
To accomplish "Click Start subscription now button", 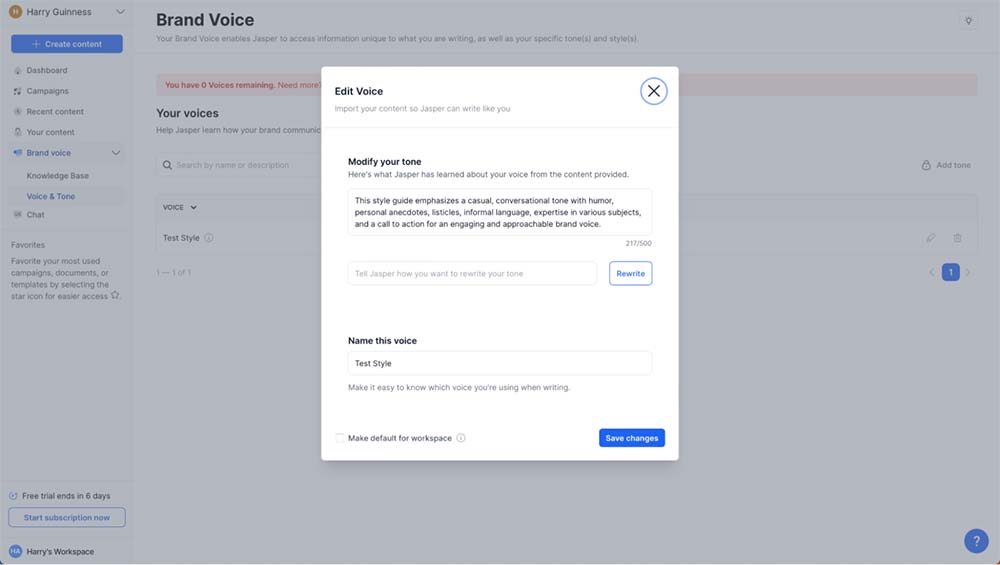I will tap(67, 517).
